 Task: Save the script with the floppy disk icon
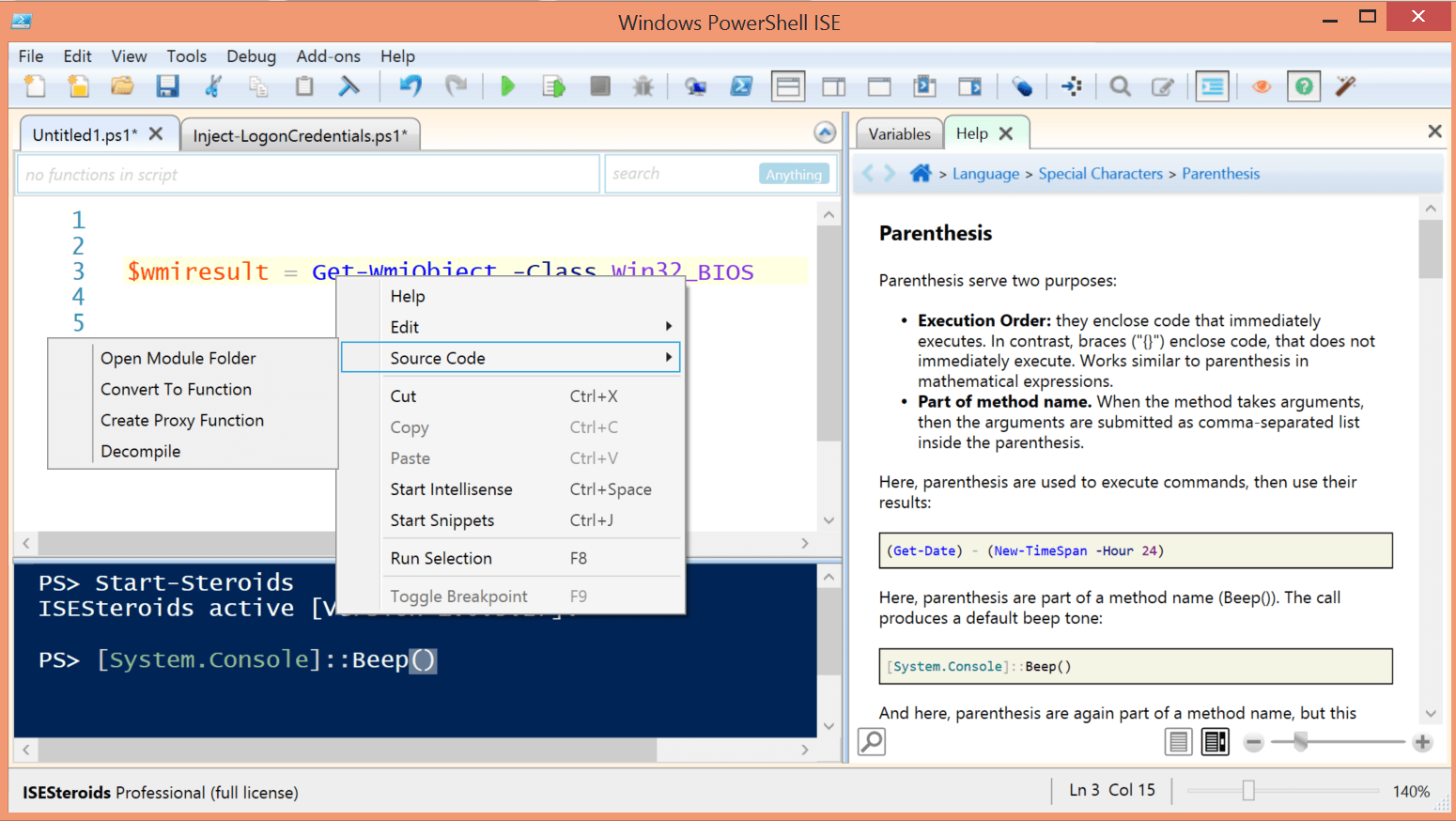click(x=167, y=86)
